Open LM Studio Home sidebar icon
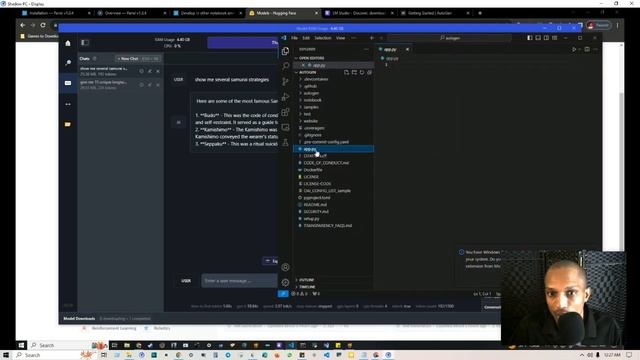Screen dimensions: 640x360 pos(68,43)
